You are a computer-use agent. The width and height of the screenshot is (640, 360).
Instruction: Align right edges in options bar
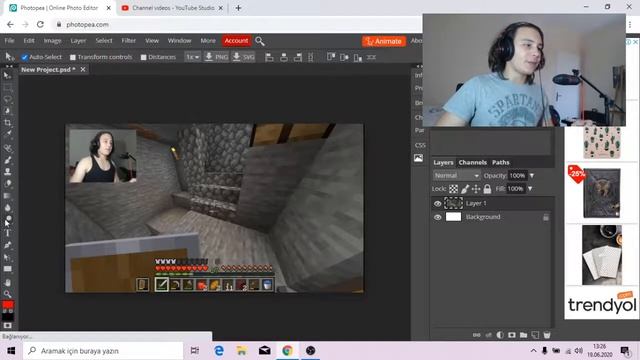point(298,58)
